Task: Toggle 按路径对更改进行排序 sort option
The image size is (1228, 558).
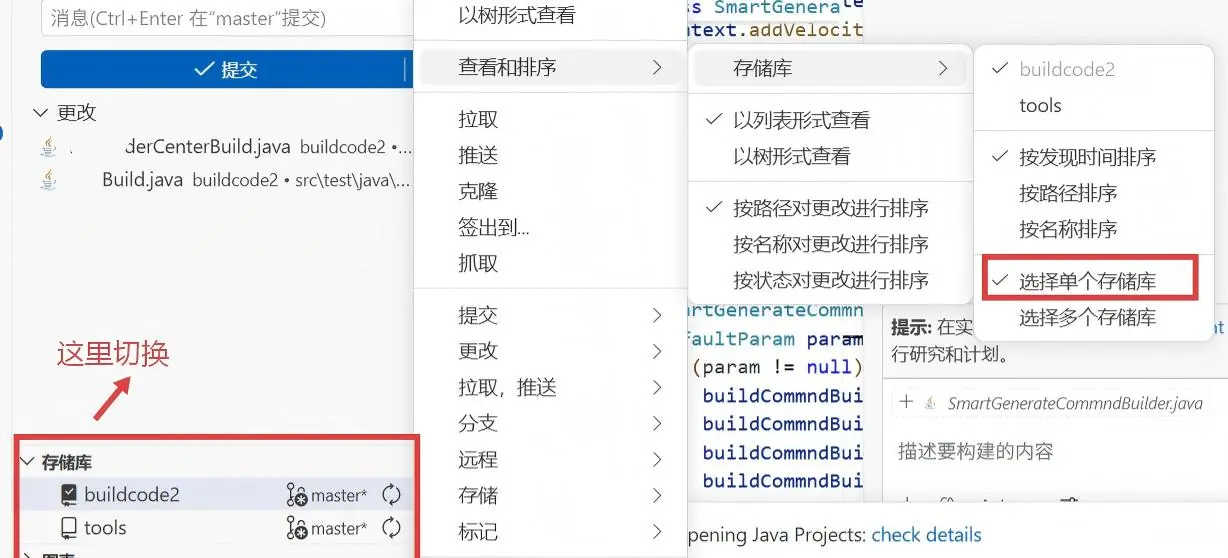Action: tap(829, 208)
